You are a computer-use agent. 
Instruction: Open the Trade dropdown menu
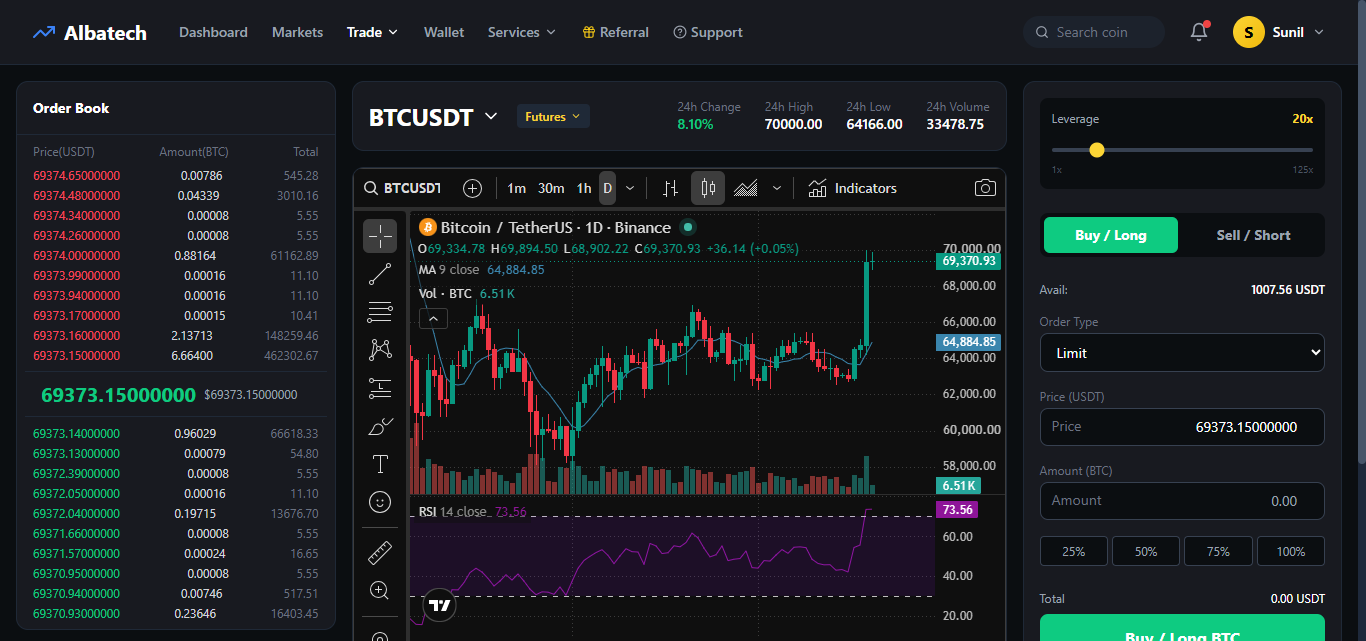coord(372,32)
